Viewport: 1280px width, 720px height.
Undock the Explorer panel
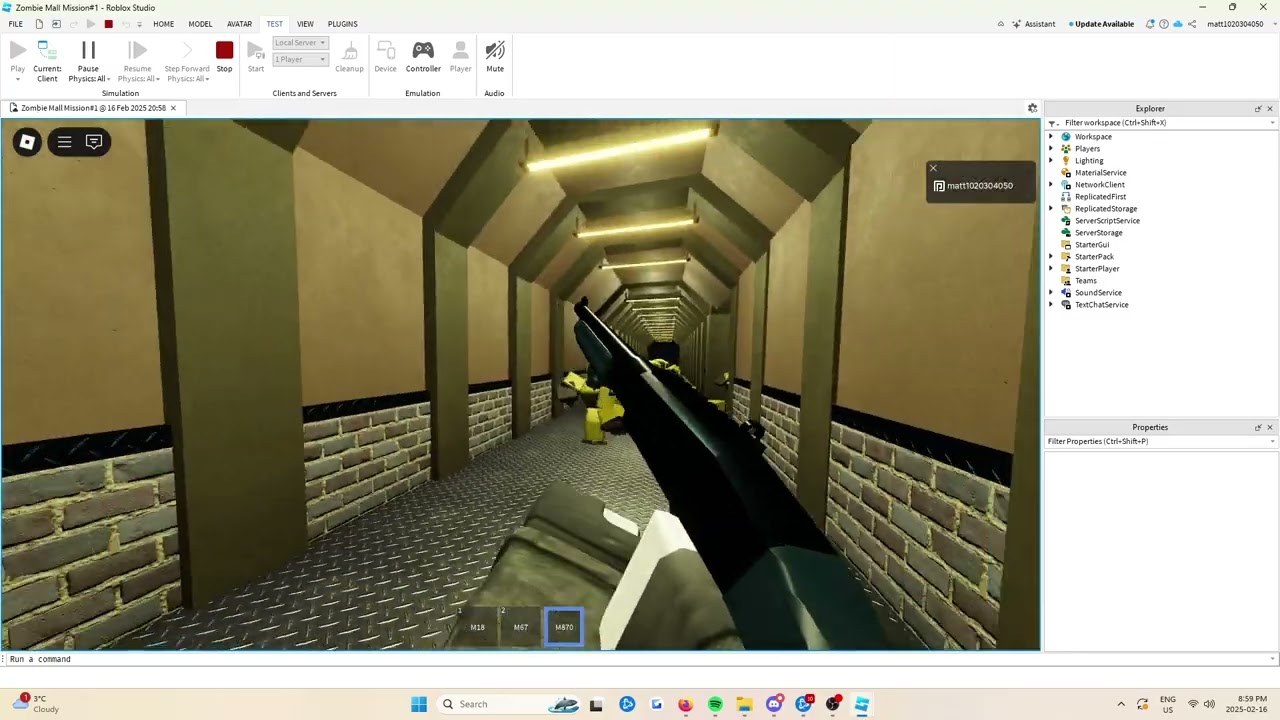(x=1258, y=109)
